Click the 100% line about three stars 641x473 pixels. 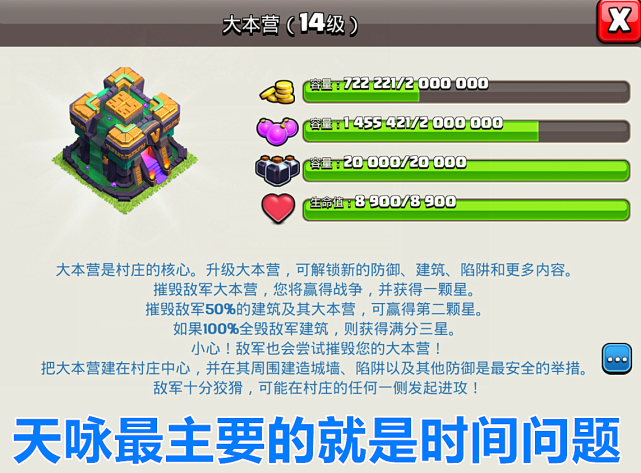pyautogui.click(x=314, y=329)
